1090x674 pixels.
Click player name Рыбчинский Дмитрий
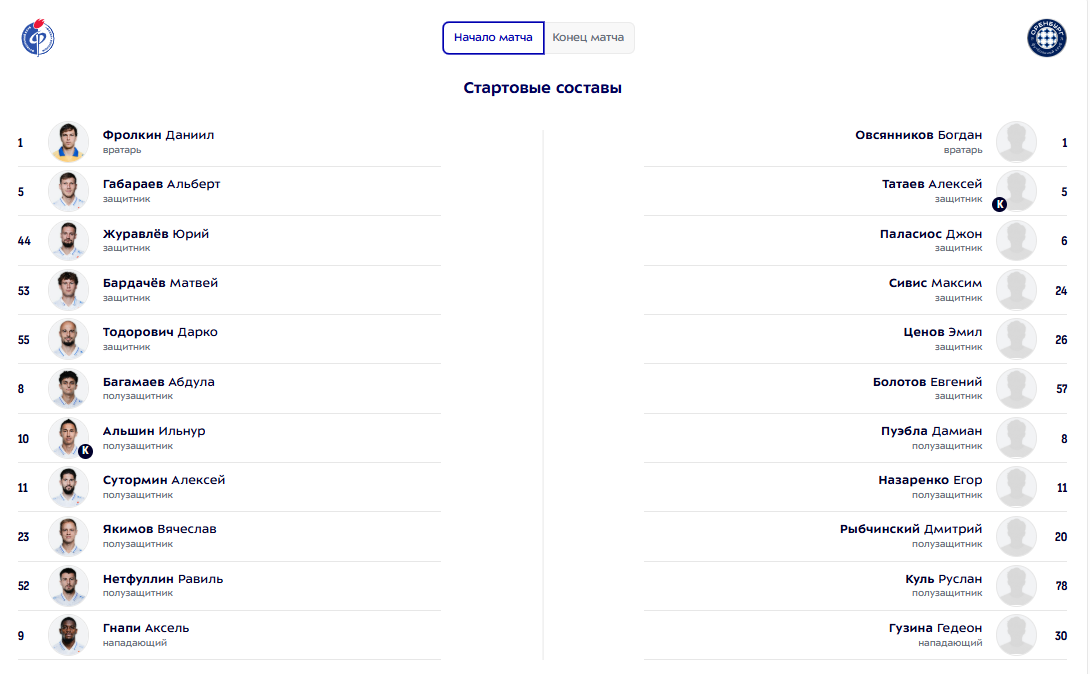click(911, 529)
